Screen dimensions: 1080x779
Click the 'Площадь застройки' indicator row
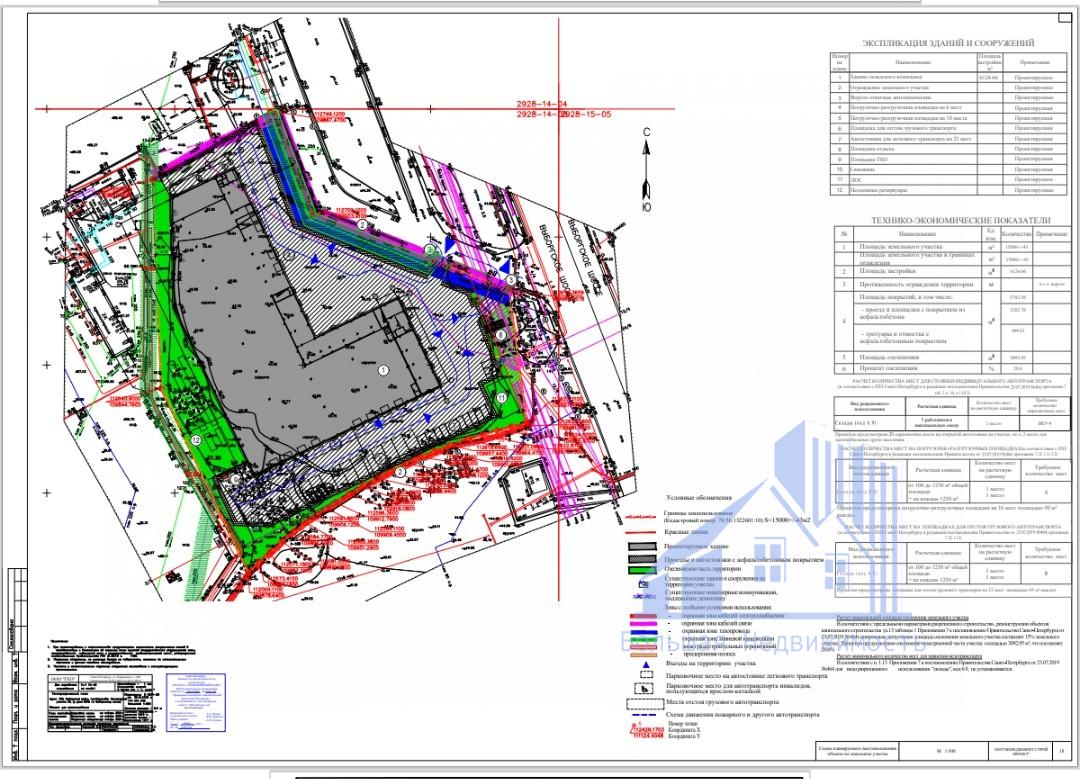coord(952,271)
